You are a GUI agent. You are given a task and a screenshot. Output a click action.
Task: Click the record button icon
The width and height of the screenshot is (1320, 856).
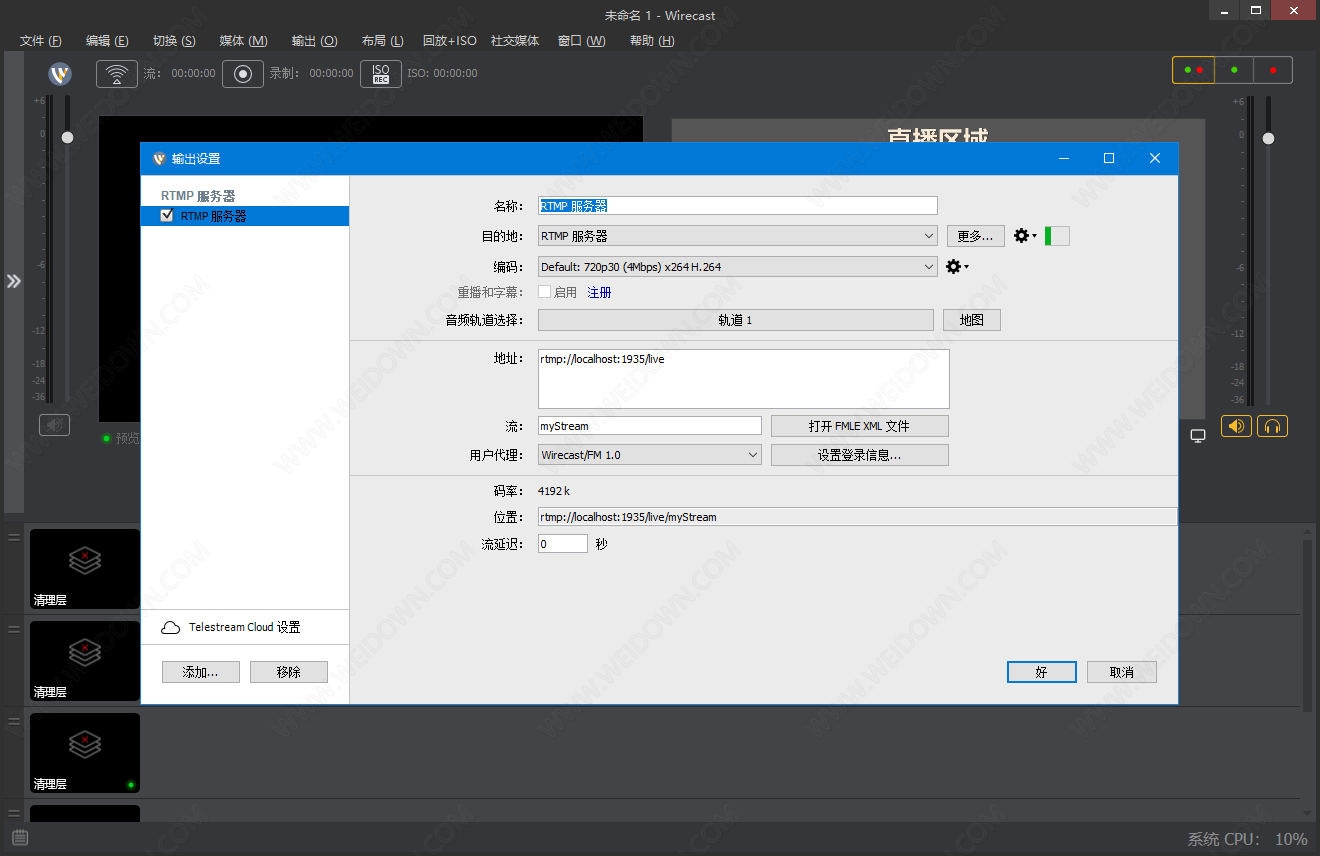point(242,74)
